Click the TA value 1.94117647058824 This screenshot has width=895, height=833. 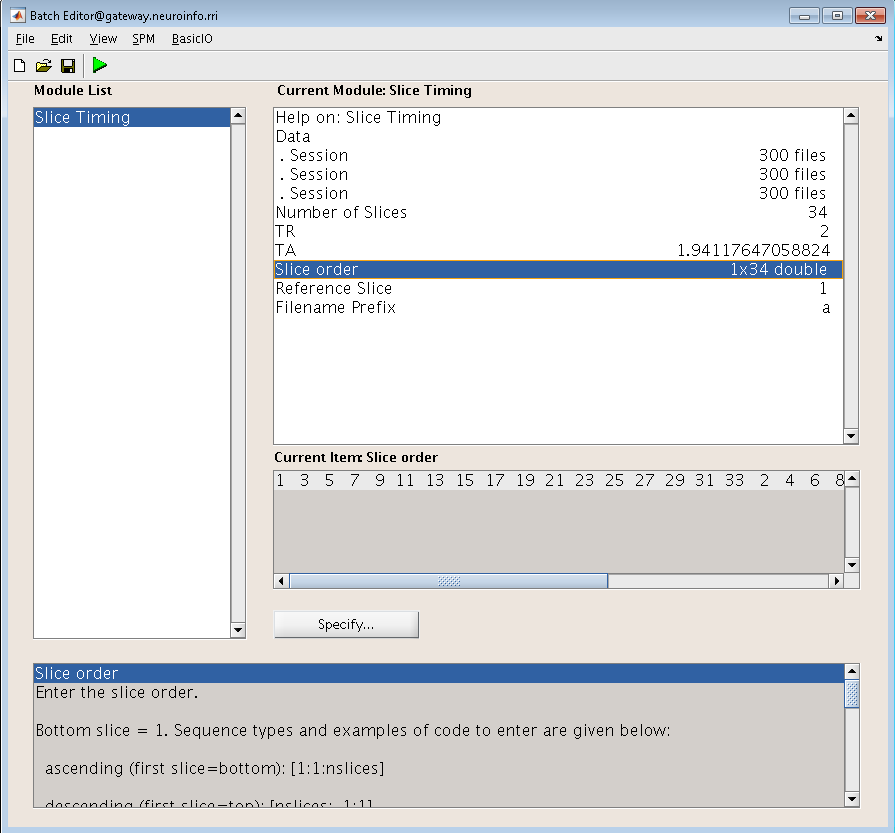pos(753,250)
